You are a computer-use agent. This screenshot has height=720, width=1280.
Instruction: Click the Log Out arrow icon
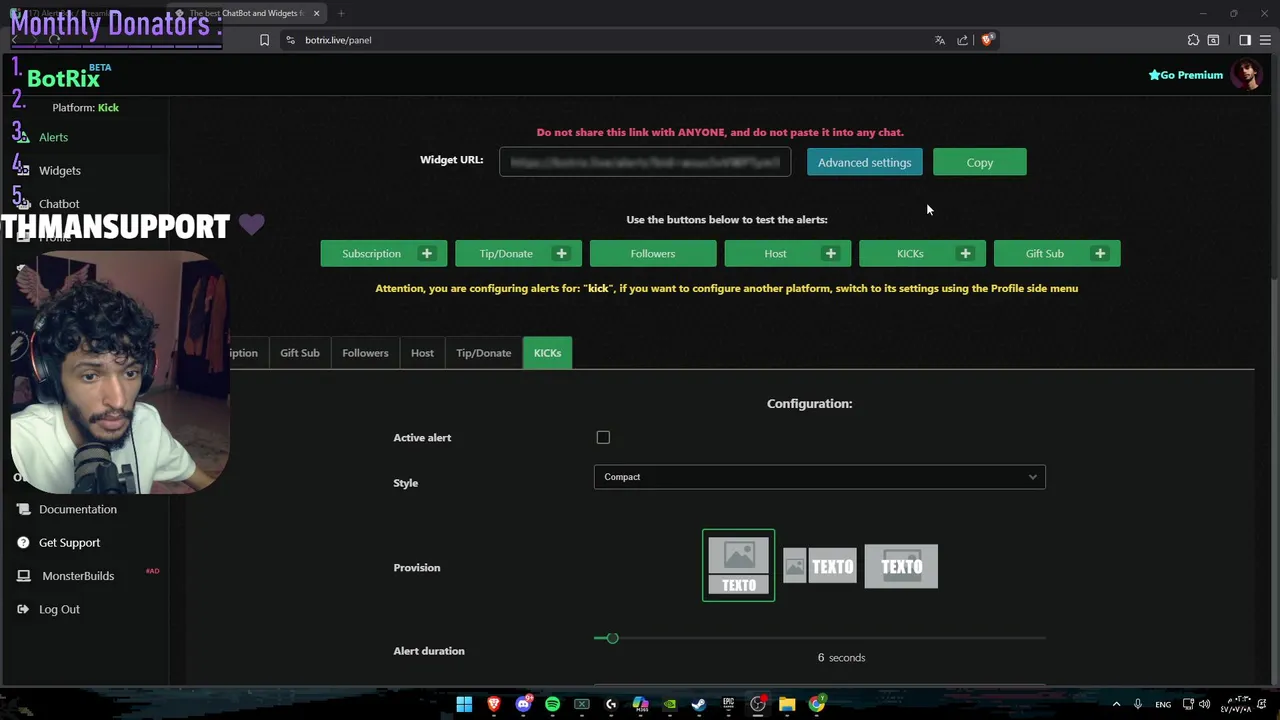[23, 609]
